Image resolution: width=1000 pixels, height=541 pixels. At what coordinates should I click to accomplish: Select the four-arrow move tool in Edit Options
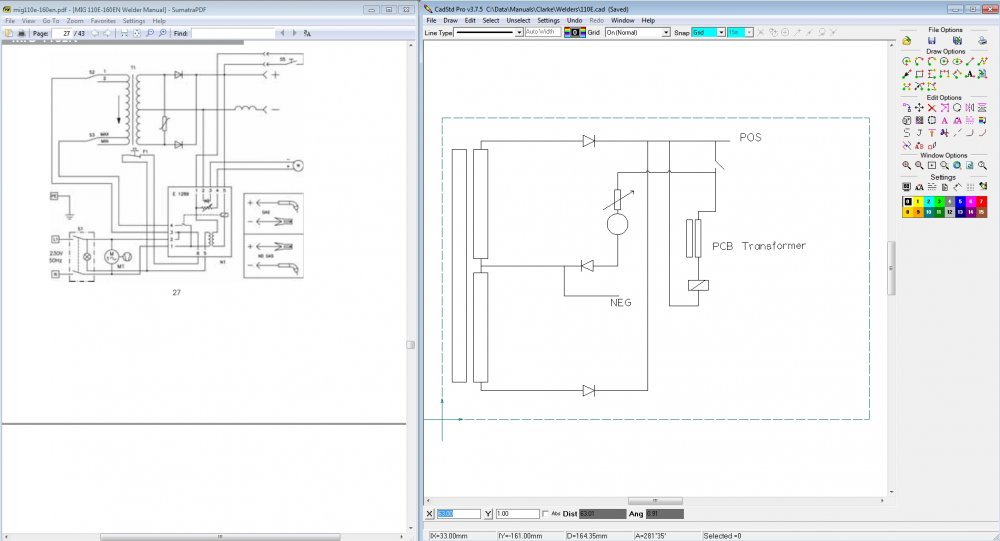(919, 107)
